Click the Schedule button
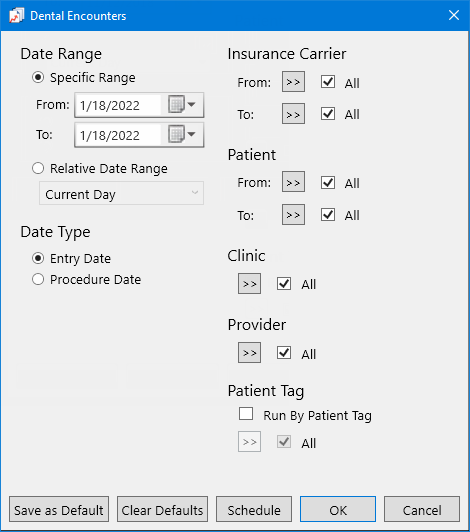This screenshot has width=470, height=532. 254,509
